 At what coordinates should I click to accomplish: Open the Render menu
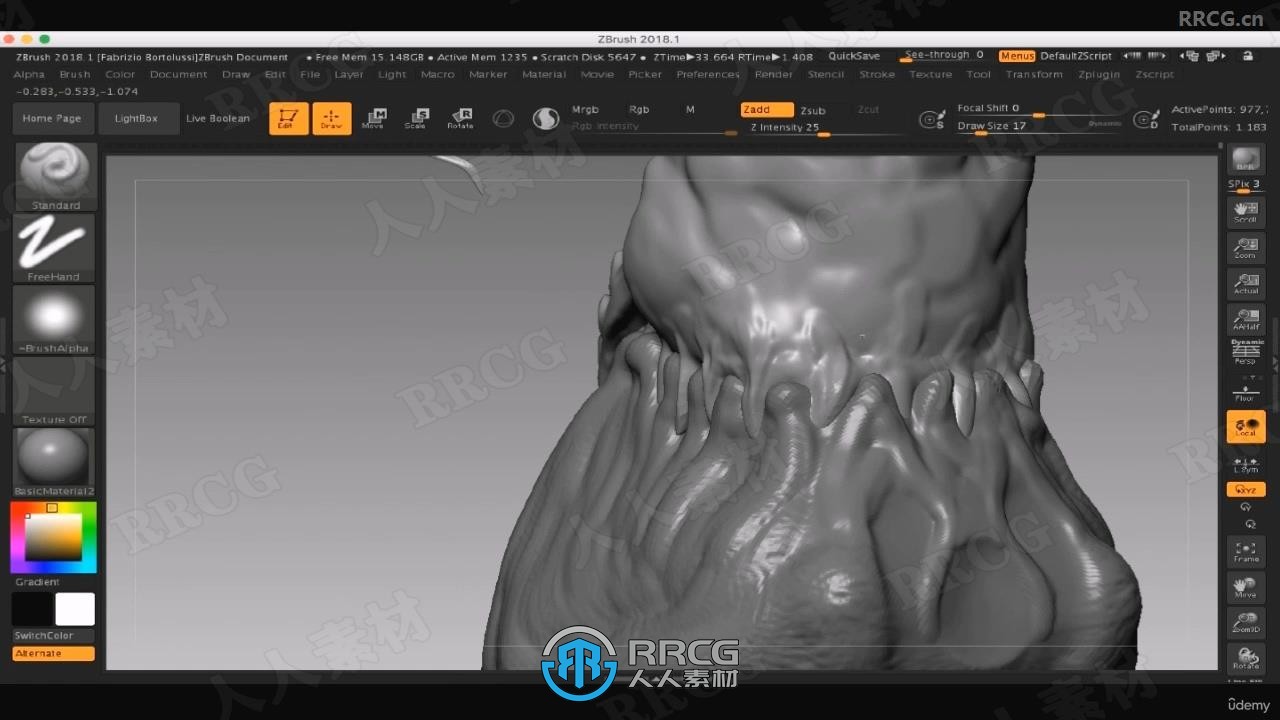click(774, 75)
